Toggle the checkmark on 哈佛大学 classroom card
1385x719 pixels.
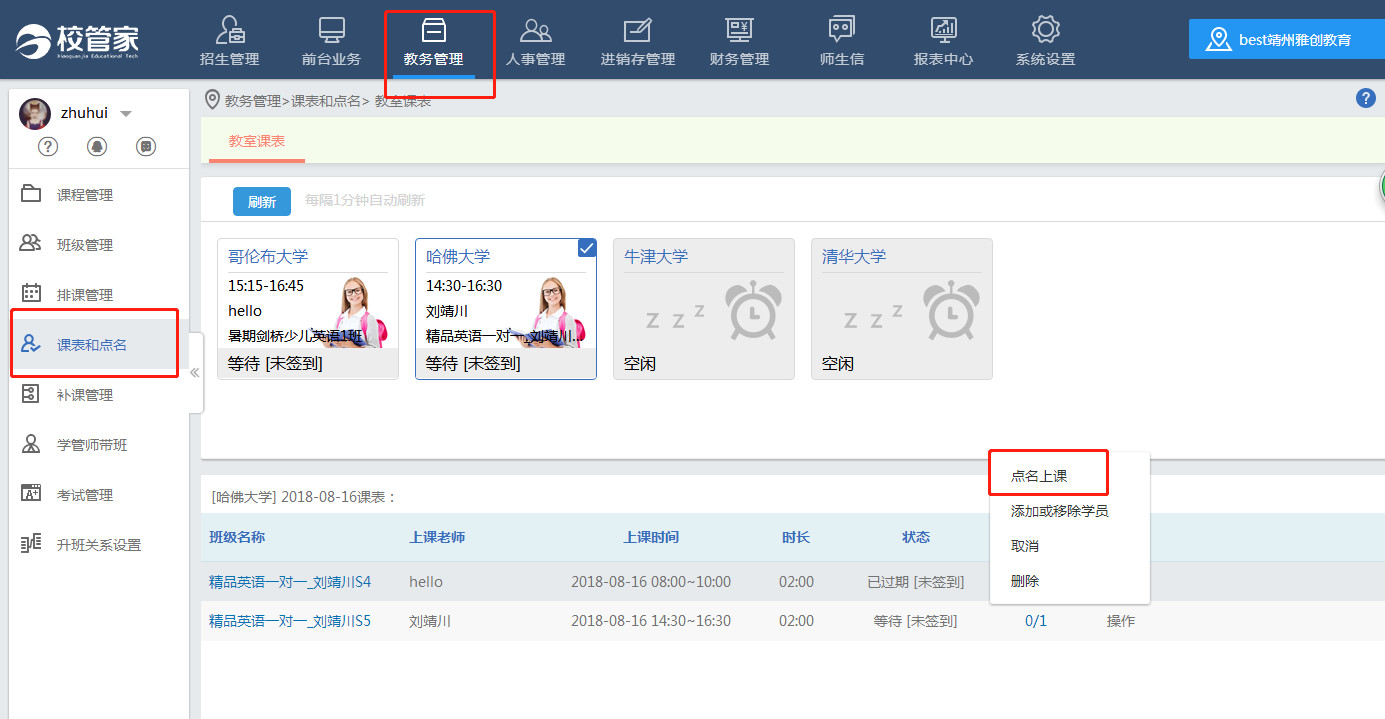(x=587, y=248)
